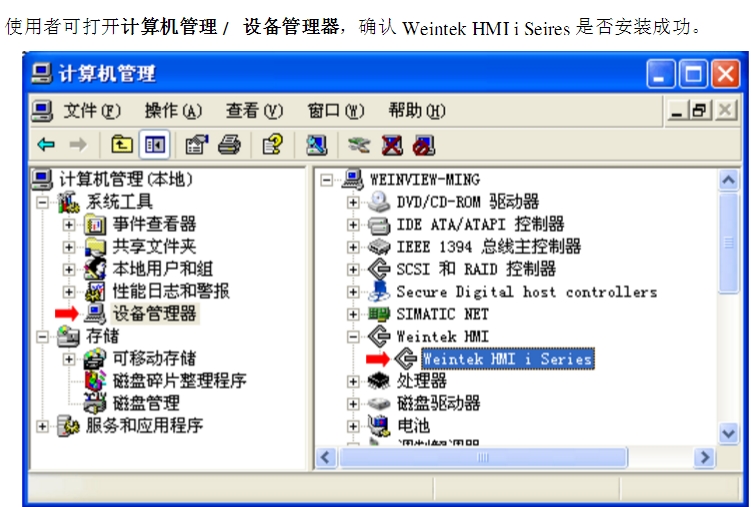Expand the 共享文件夹 node
This screenshot has width=753, height=507.
tap(69, 247)
